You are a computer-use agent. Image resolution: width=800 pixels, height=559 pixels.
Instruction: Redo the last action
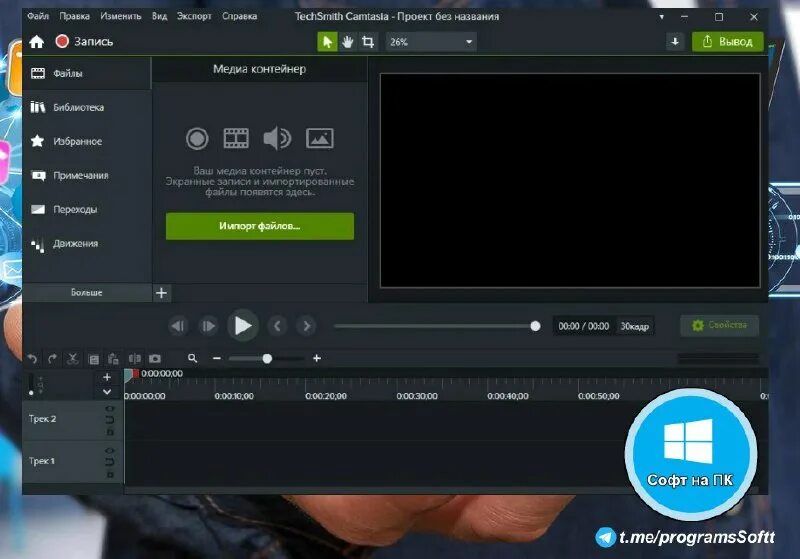tap(52, 359)
